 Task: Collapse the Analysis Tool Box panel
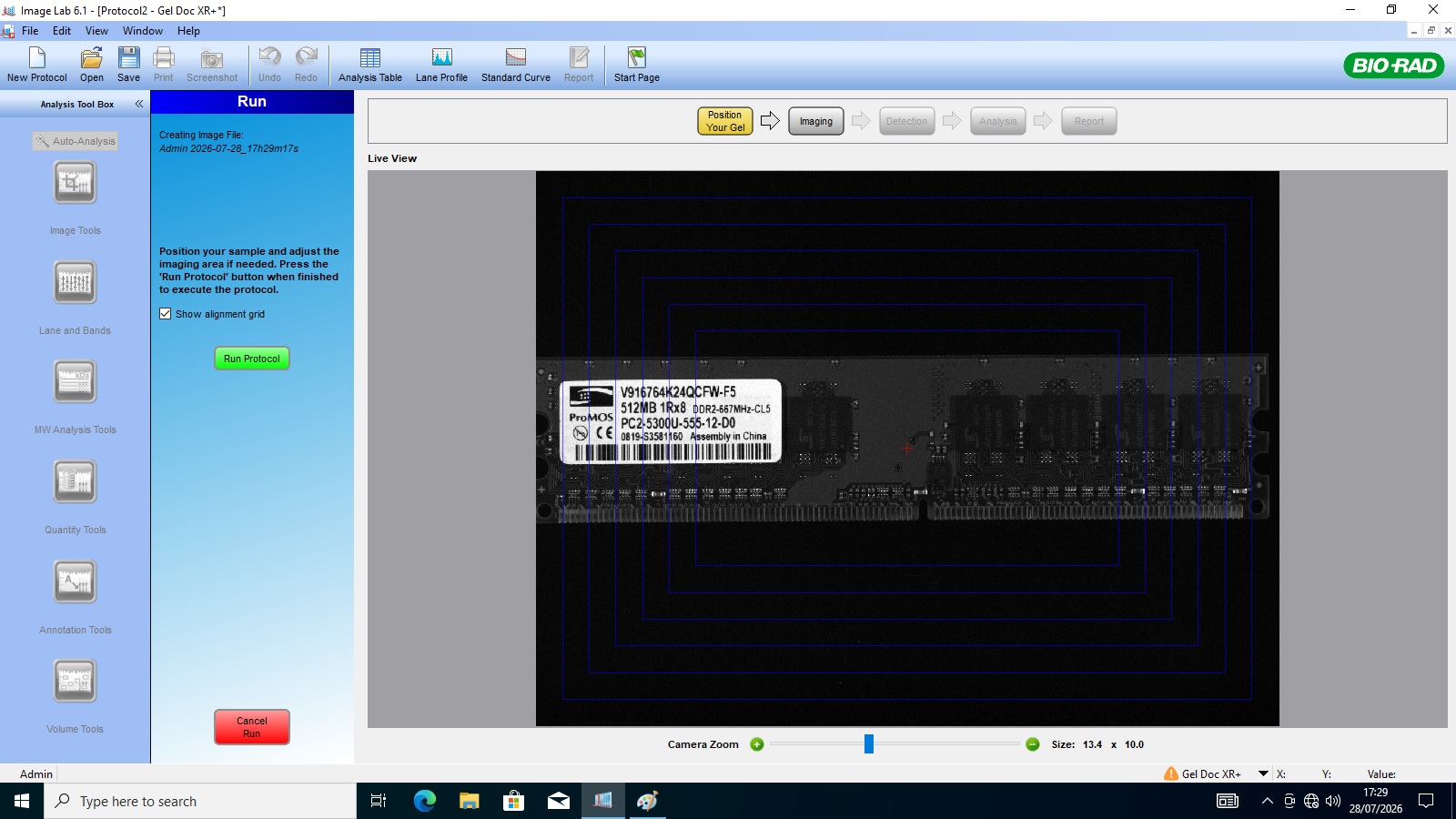(139, 104)
